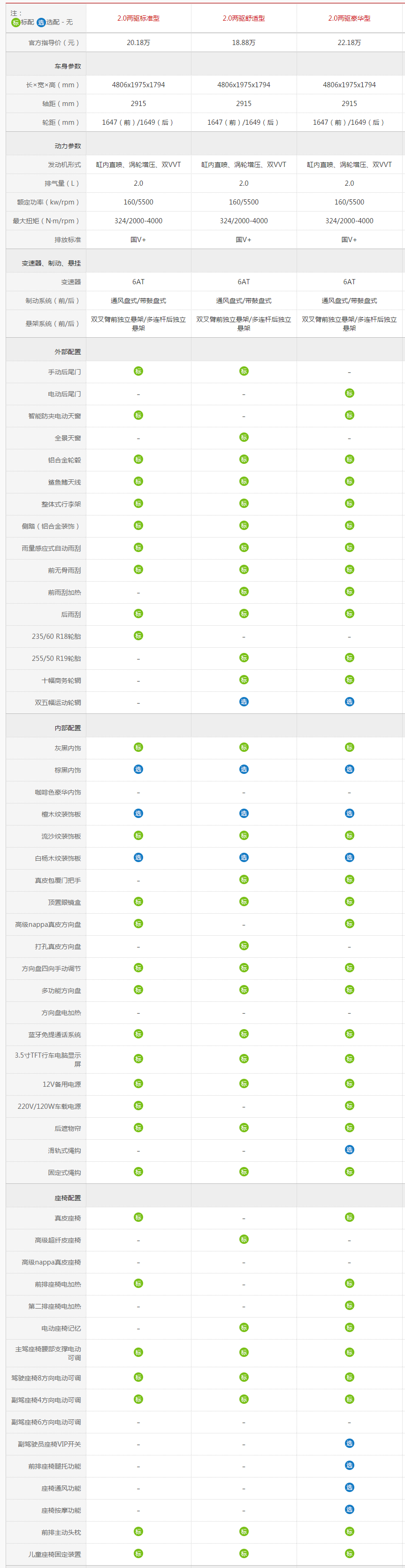
Task: Click 座椅按摩功能 blue optional icon
Action: [x=349, y=1509]
